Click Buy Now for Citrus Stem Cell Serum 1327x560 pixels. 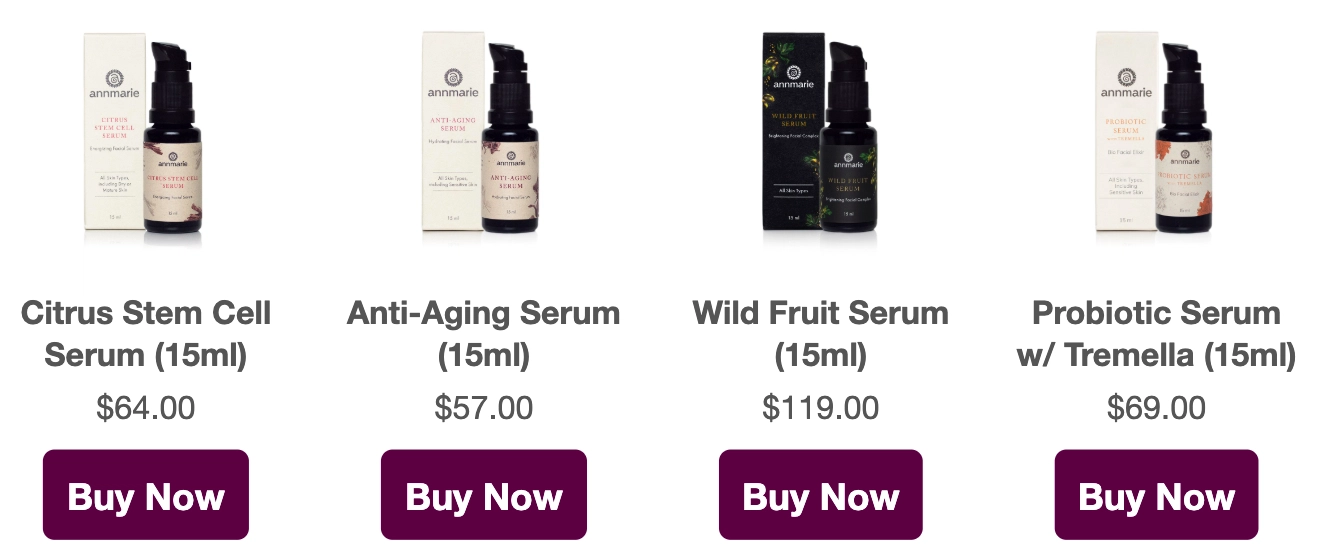click(146, 495)
